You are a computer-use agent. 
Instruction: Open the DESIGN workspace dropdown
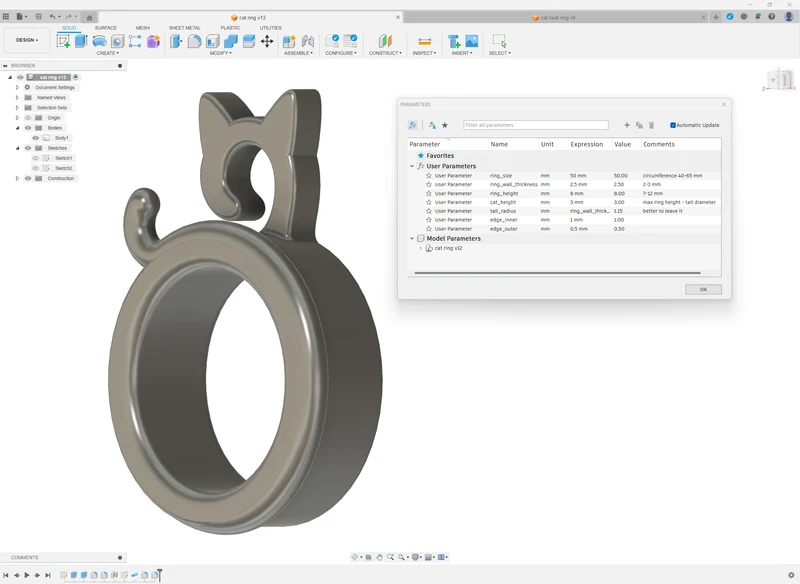pos(27,40)
